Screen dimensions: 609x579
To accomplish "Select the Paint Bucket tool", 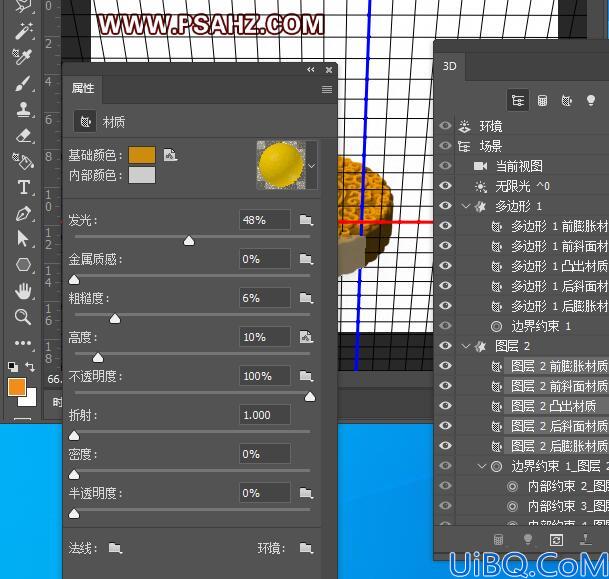I will point(23,161).
